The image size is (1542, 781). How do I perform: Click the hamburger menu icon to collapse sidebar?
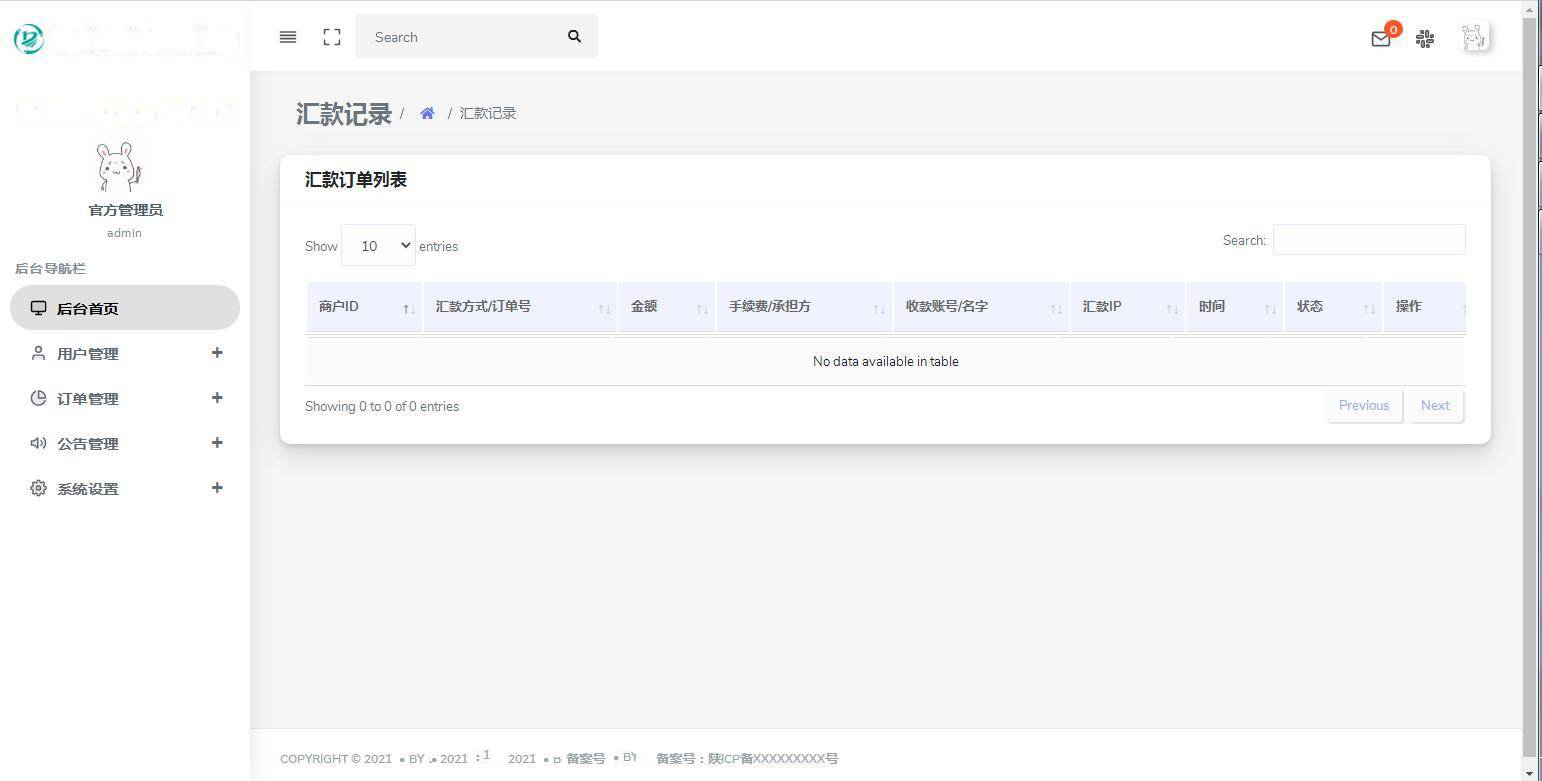[288, 37]
